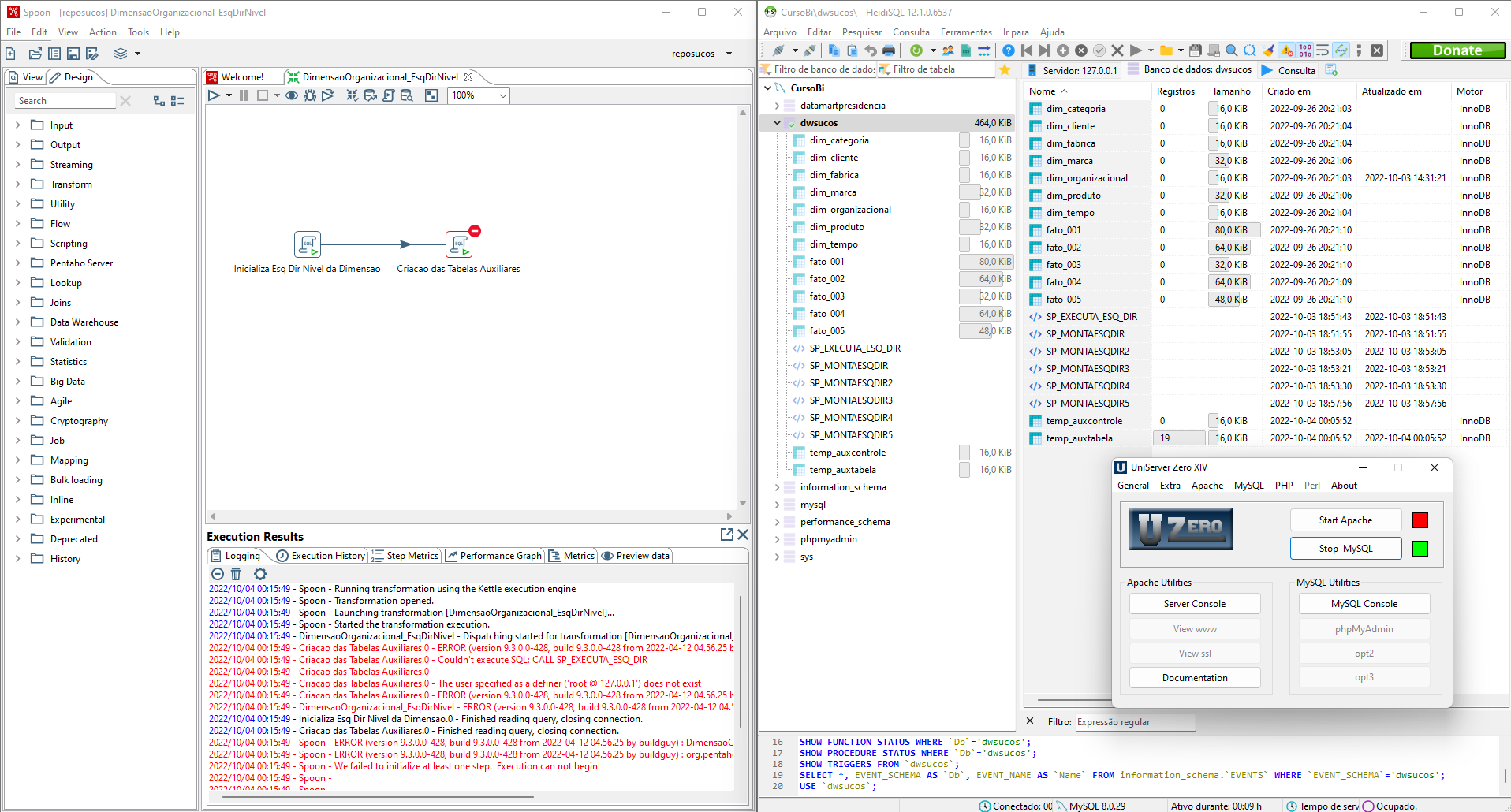Image resolution: width=1511 pixels, height=812 pixels.
Task: Click the red Apache status indicator
Action: (1420, 520)
